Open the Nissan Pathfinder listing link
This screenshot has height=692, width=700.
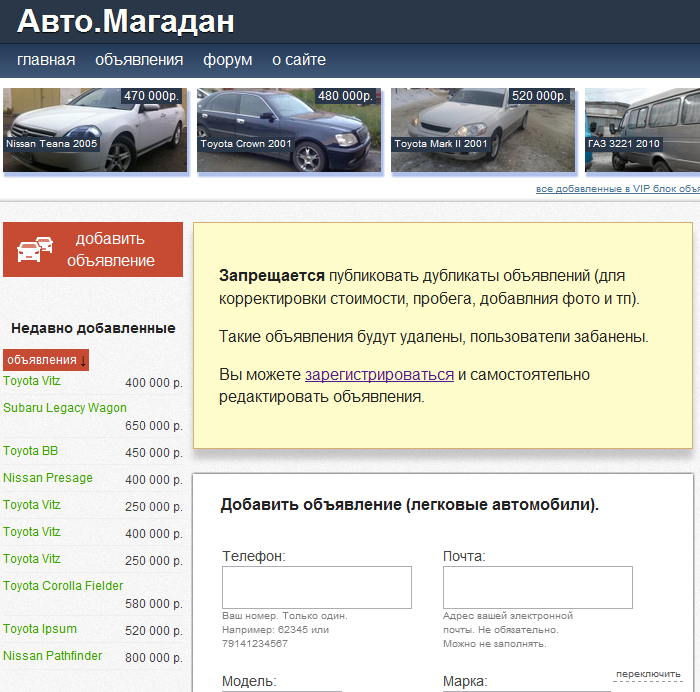click(x=52, y=656)
